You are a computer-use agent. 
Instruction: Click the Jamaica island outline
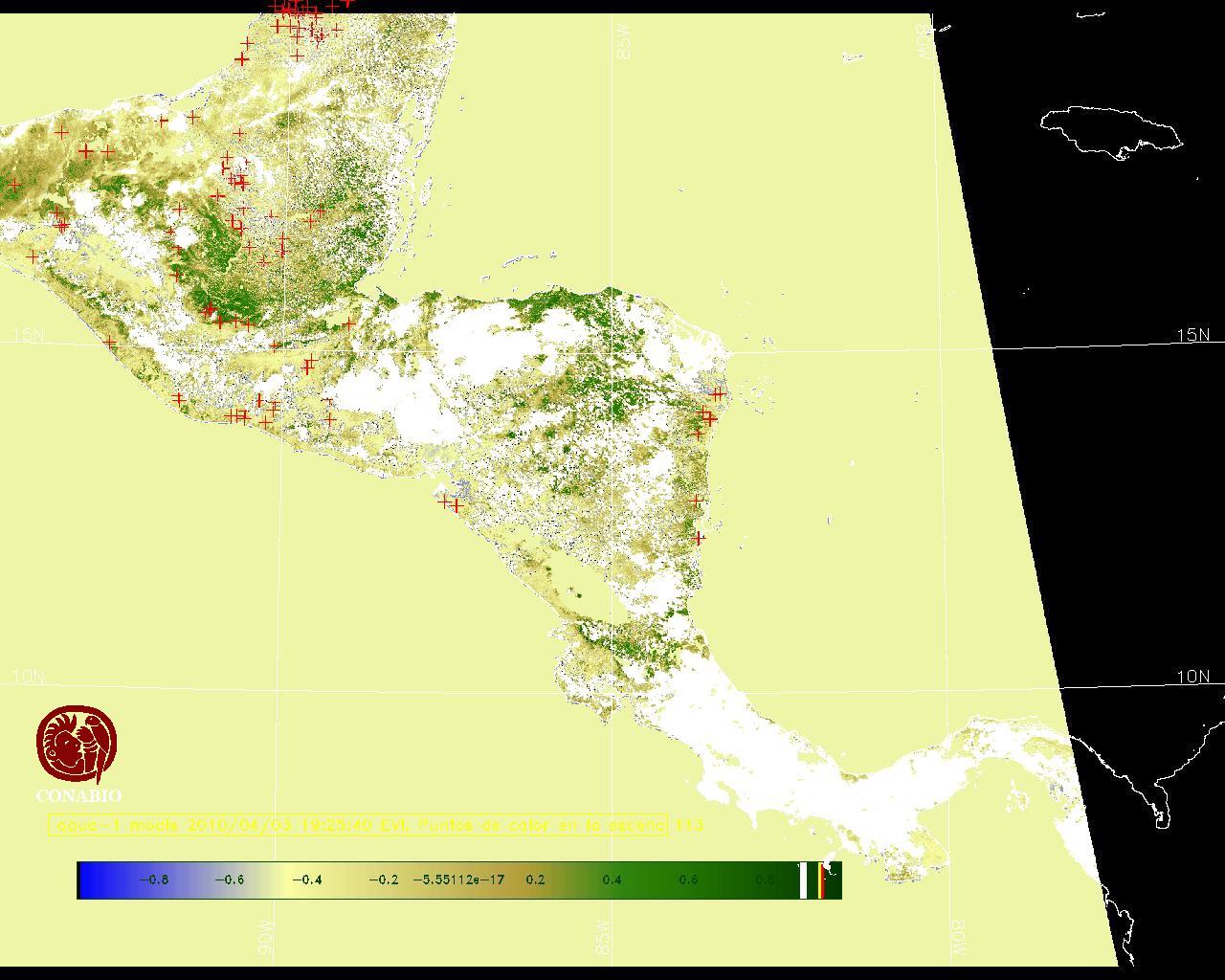click(x=1110, y=130)
